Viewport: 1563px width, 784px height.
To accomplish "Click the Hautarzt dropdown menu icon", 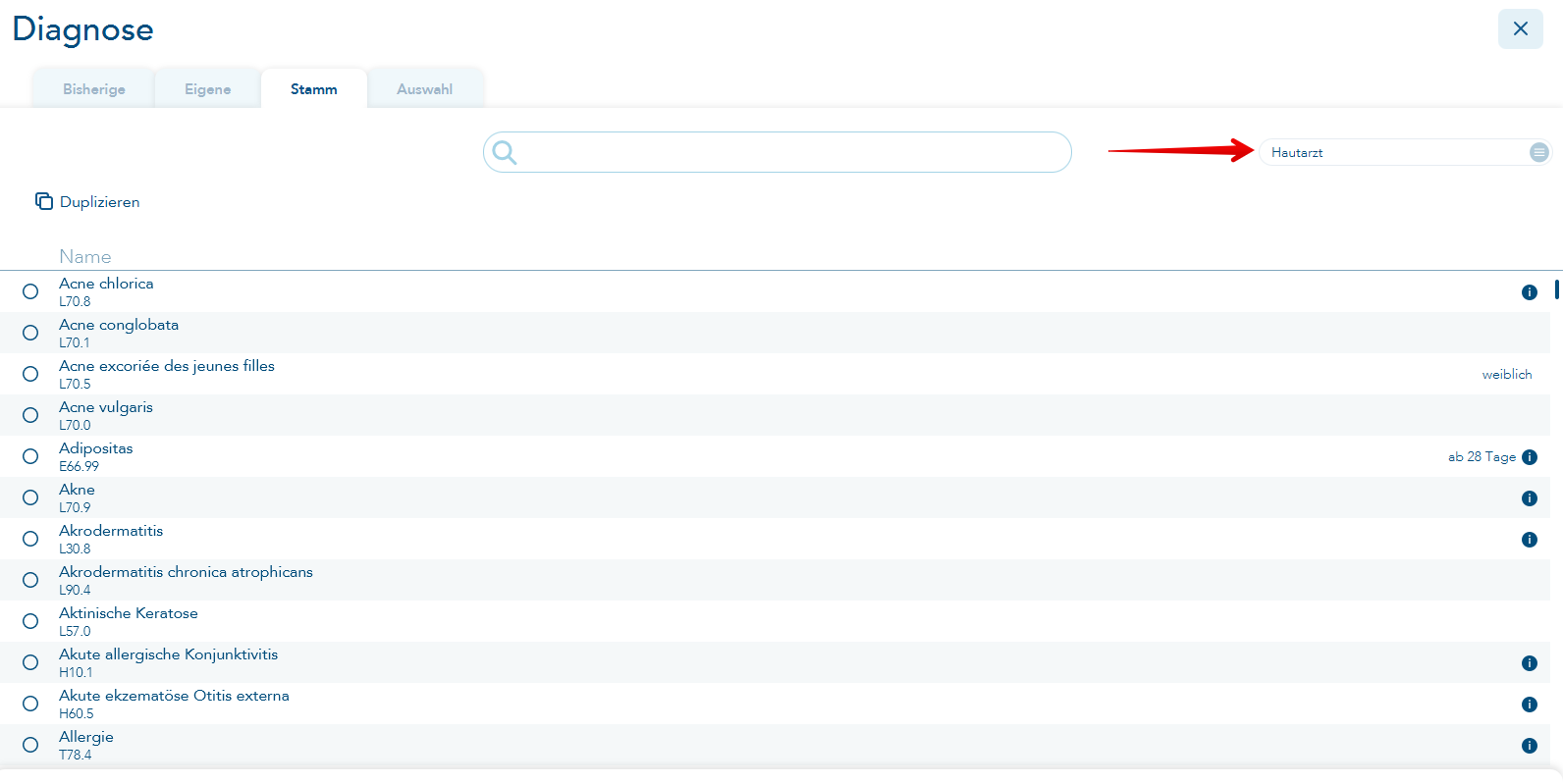I will click(x=1538, y=152).
